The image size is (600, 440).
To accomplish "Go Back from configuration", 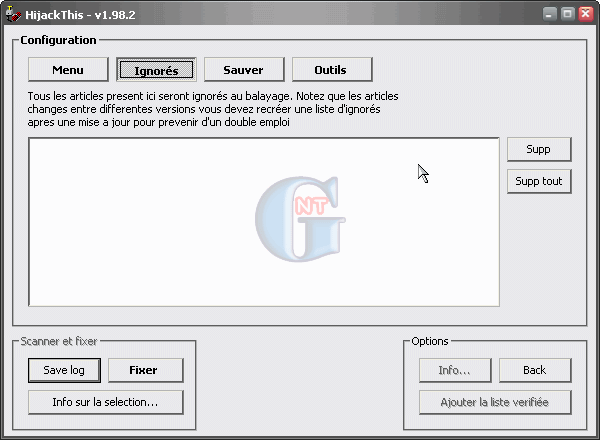I will pyautogui.click(x=535, y=370).
